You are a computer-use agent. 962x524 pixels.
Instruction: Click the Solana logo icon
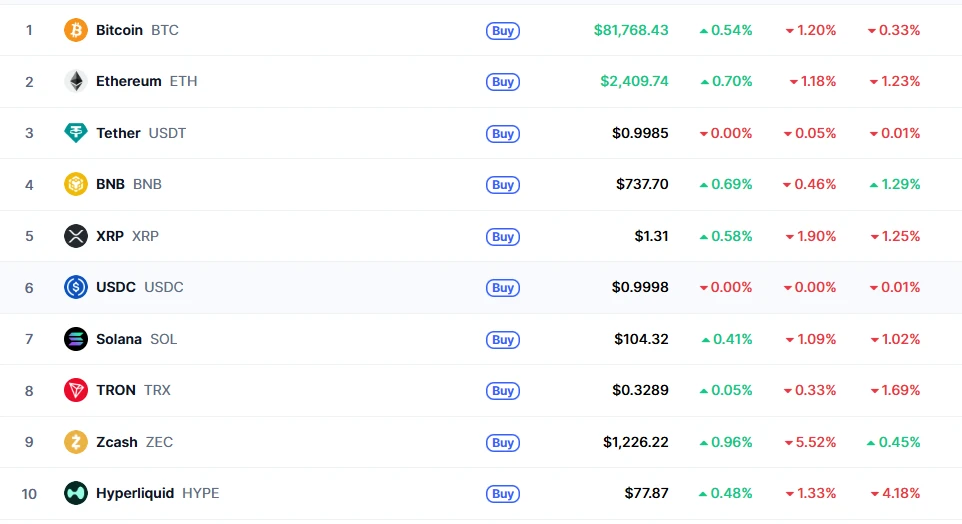(x=75, y=339)
